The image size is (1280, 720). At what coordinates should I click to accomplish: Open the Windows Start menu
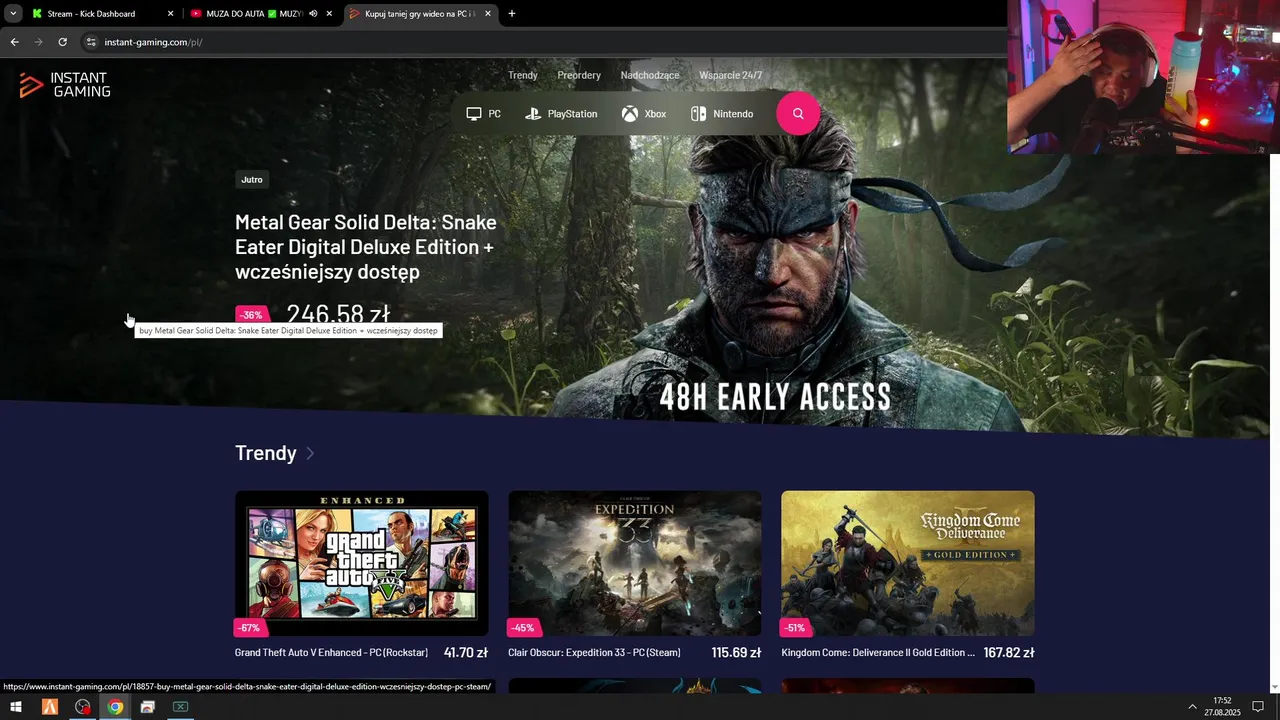16,707
